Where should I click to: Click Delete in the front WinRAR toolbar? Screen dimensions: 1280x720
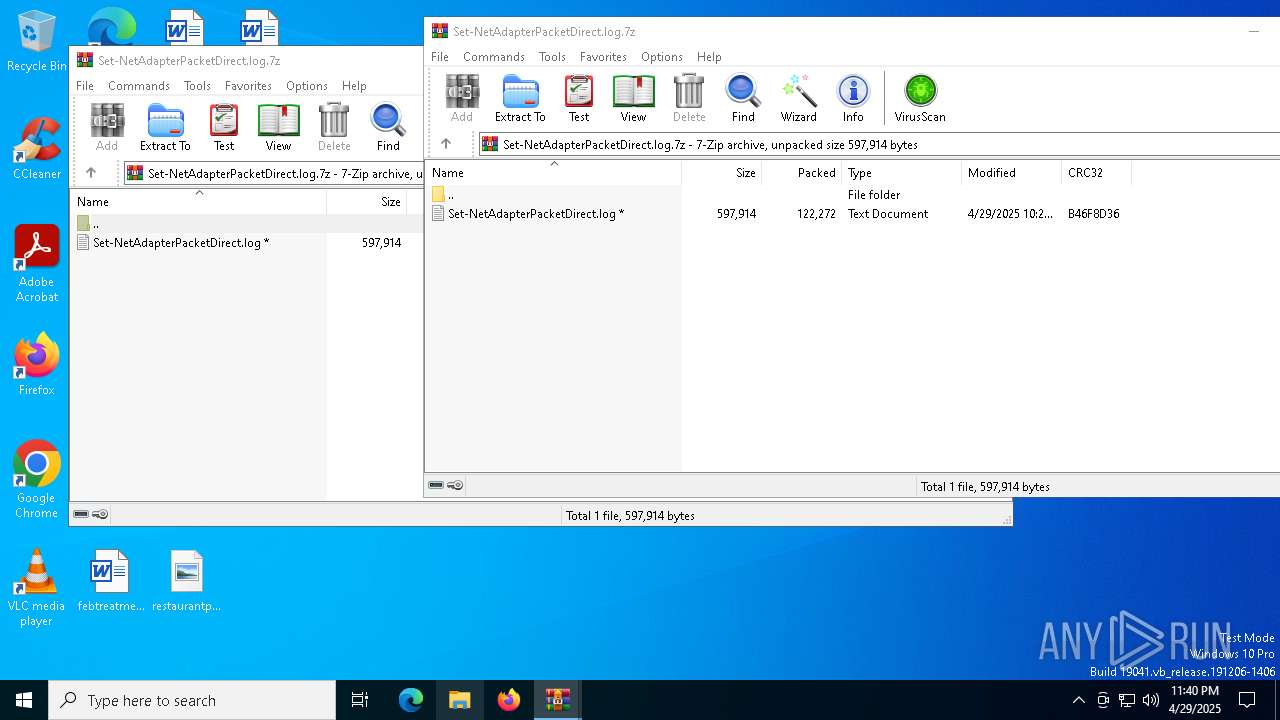pos(689,98)
